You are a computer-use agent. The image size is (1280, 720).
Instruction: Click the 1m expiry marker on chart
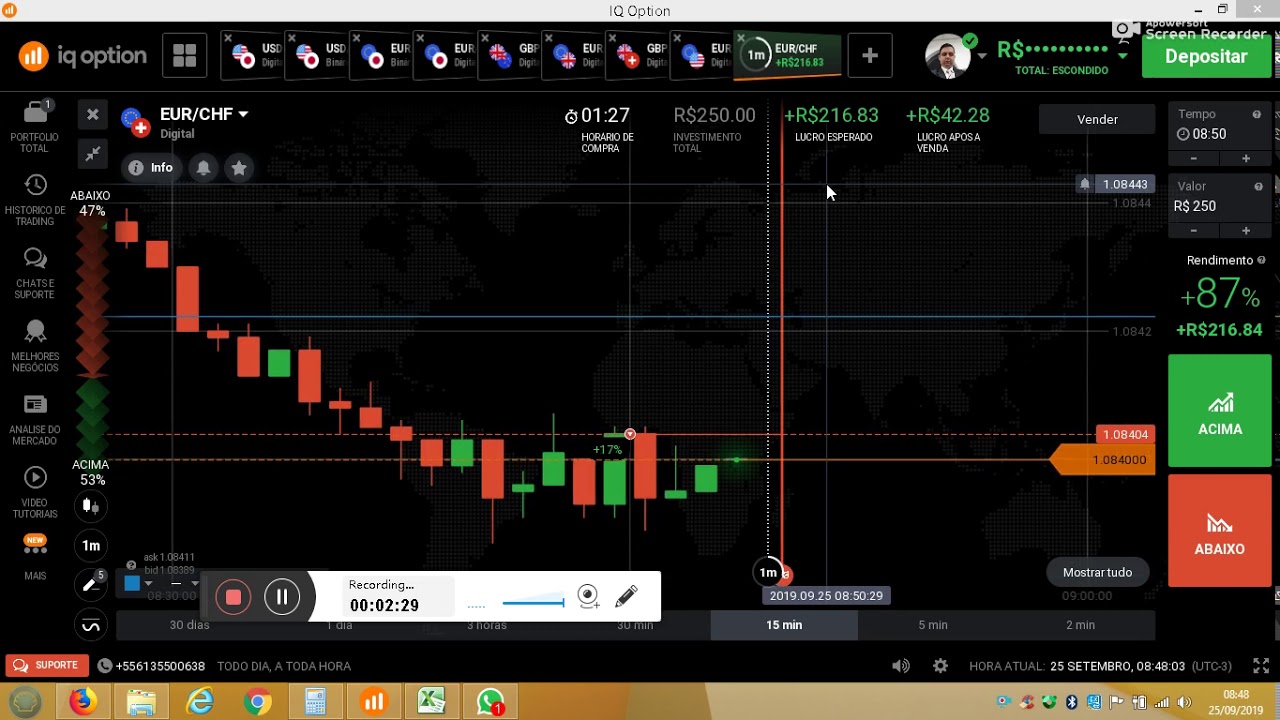point(768,572)
